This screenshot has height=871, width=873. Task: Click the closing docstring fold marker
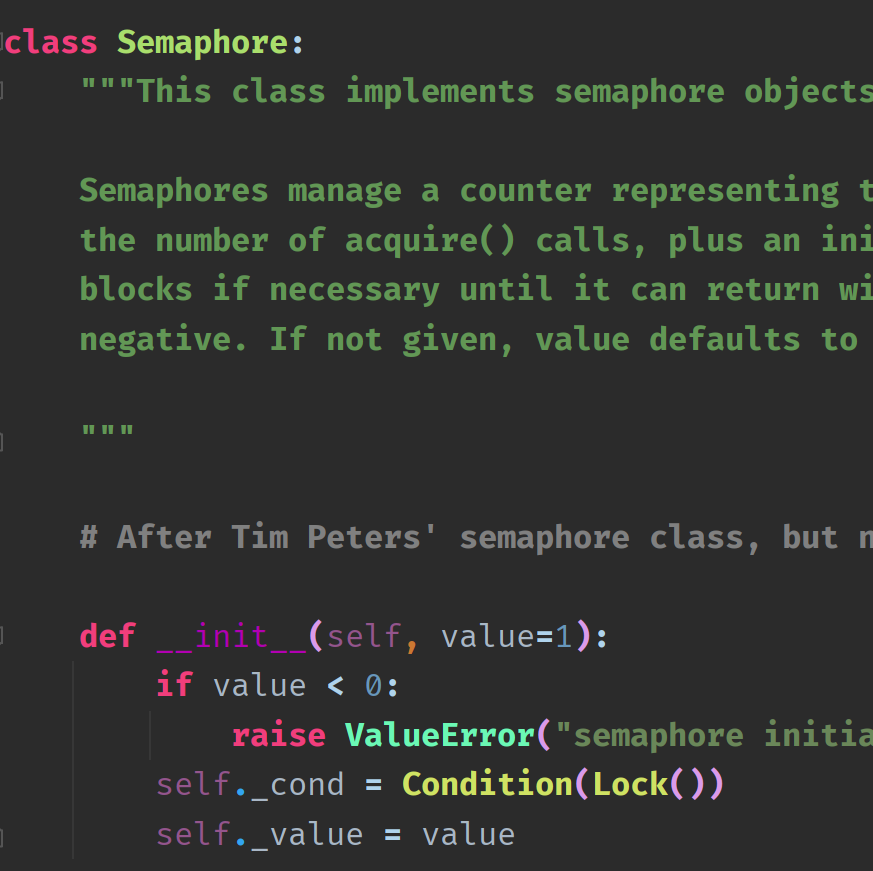click(x=1, y=442)
